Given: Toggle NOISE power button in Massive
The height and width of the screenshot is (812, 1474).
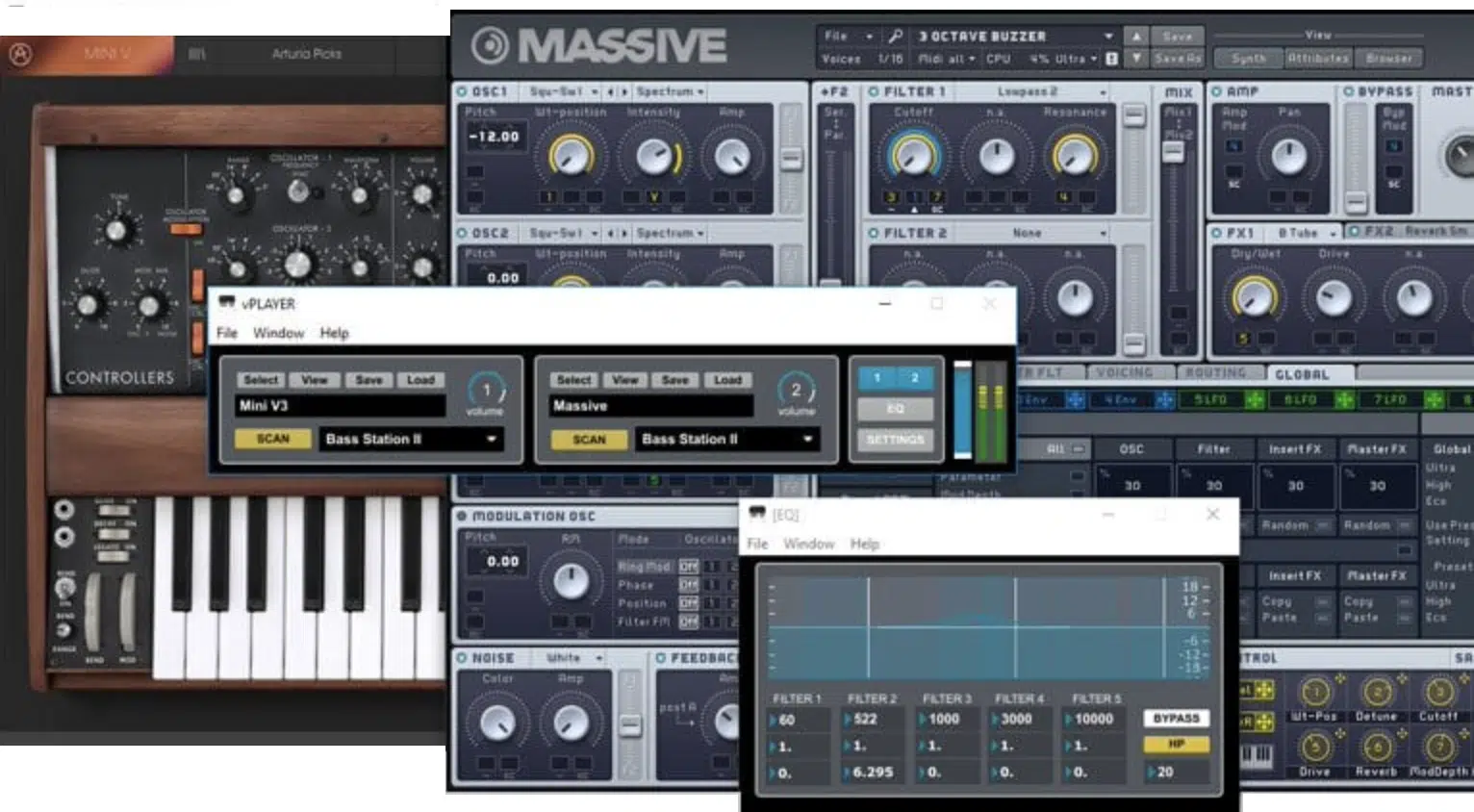Looking at the screenshot, I should [462, 658].
